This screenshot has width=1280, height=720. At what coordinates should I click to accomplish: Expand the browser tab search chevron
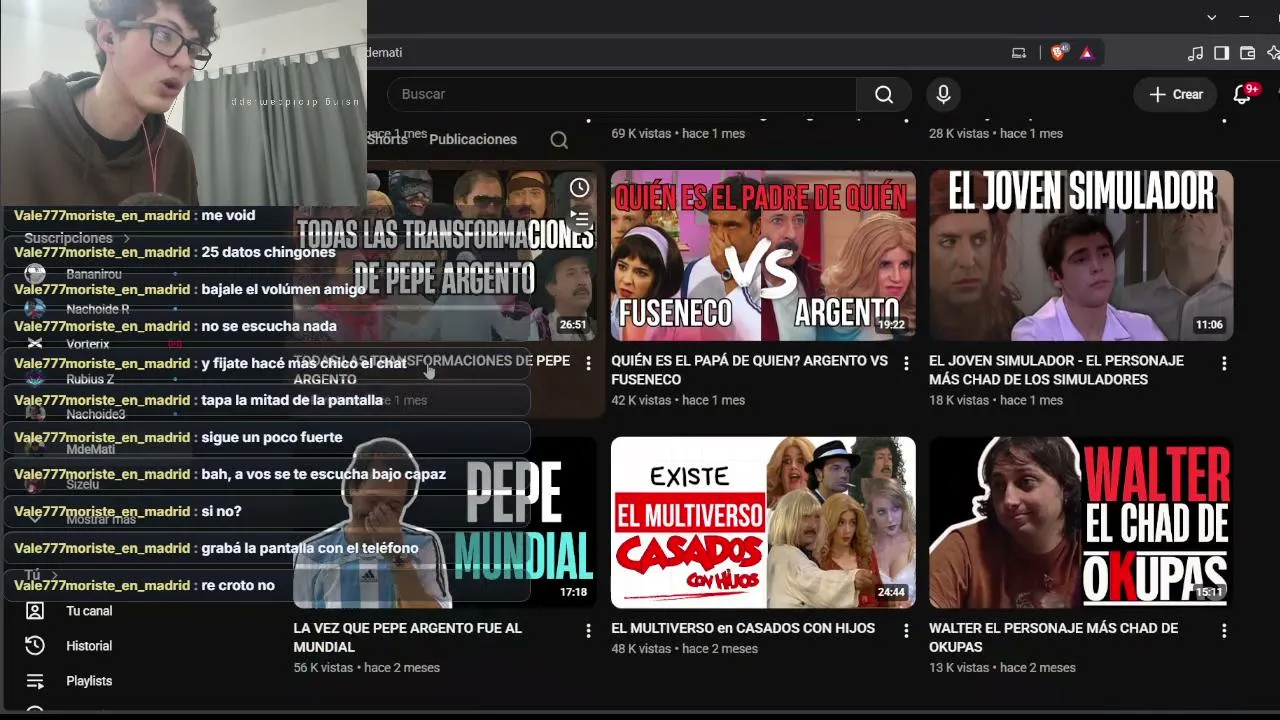pos(1212,17)
